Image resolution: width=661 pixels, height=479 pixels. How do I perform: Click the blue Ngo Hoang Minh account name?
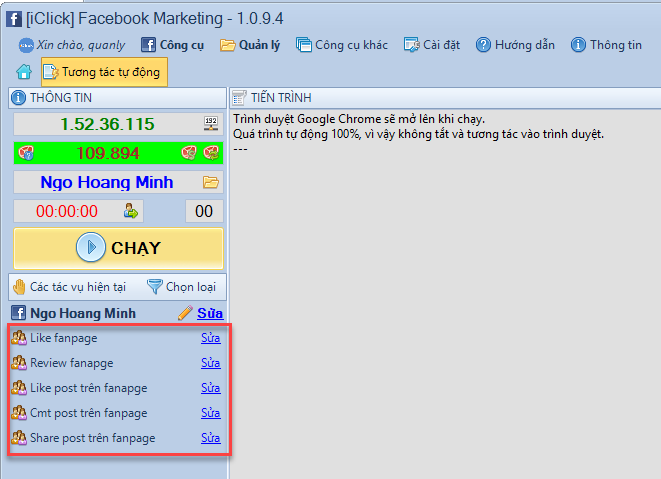pos(107,182)
